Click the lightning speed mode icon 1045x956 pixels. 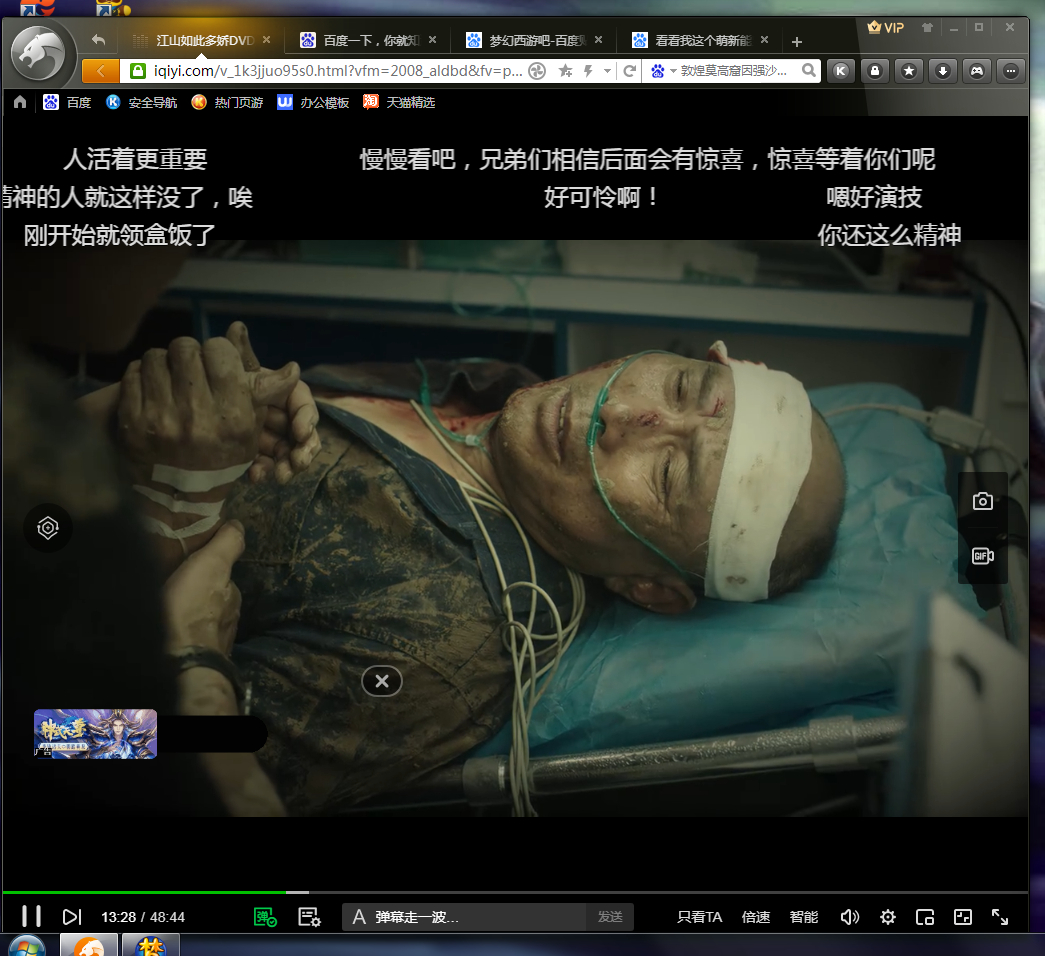588,71
